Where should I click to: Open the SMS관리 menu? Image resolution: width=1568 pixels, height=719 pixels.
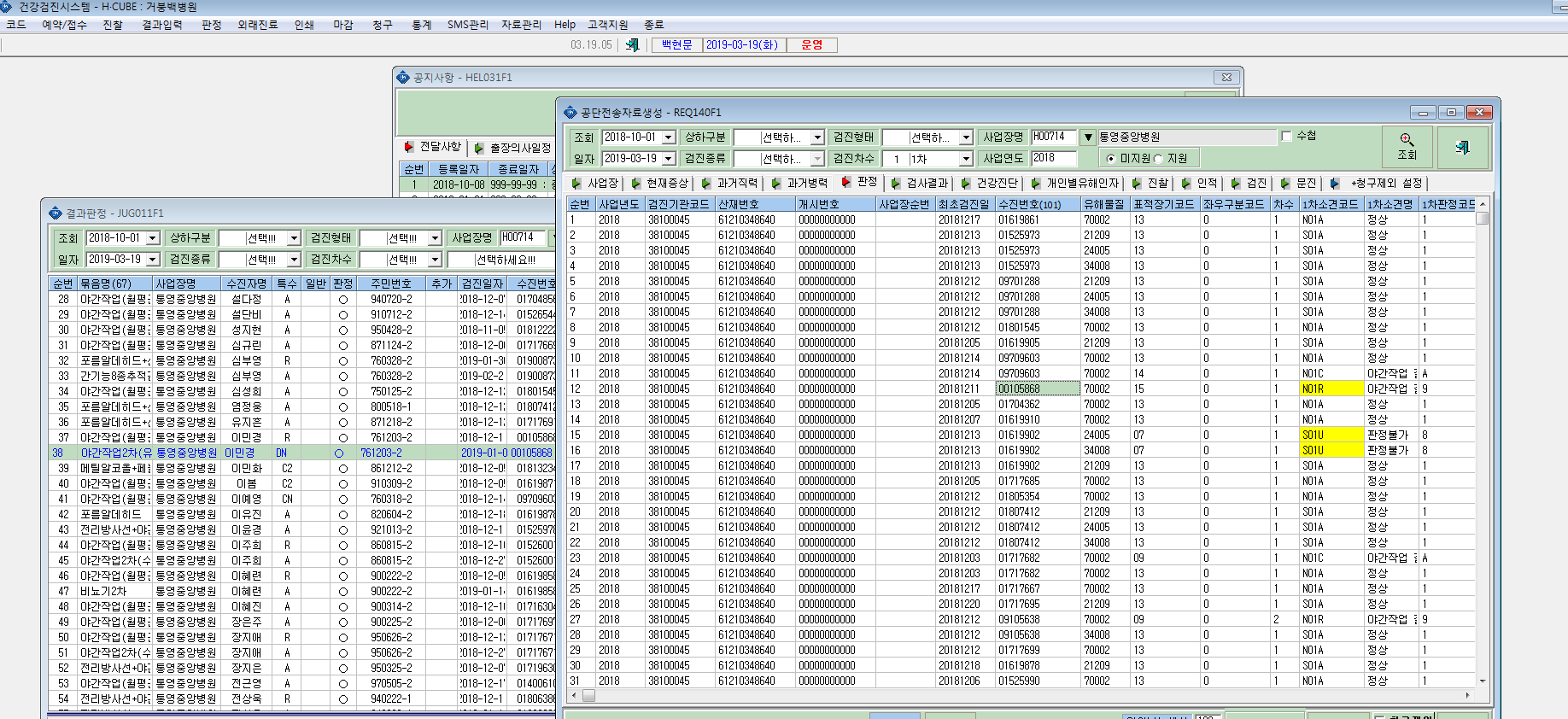pos(468,25)
